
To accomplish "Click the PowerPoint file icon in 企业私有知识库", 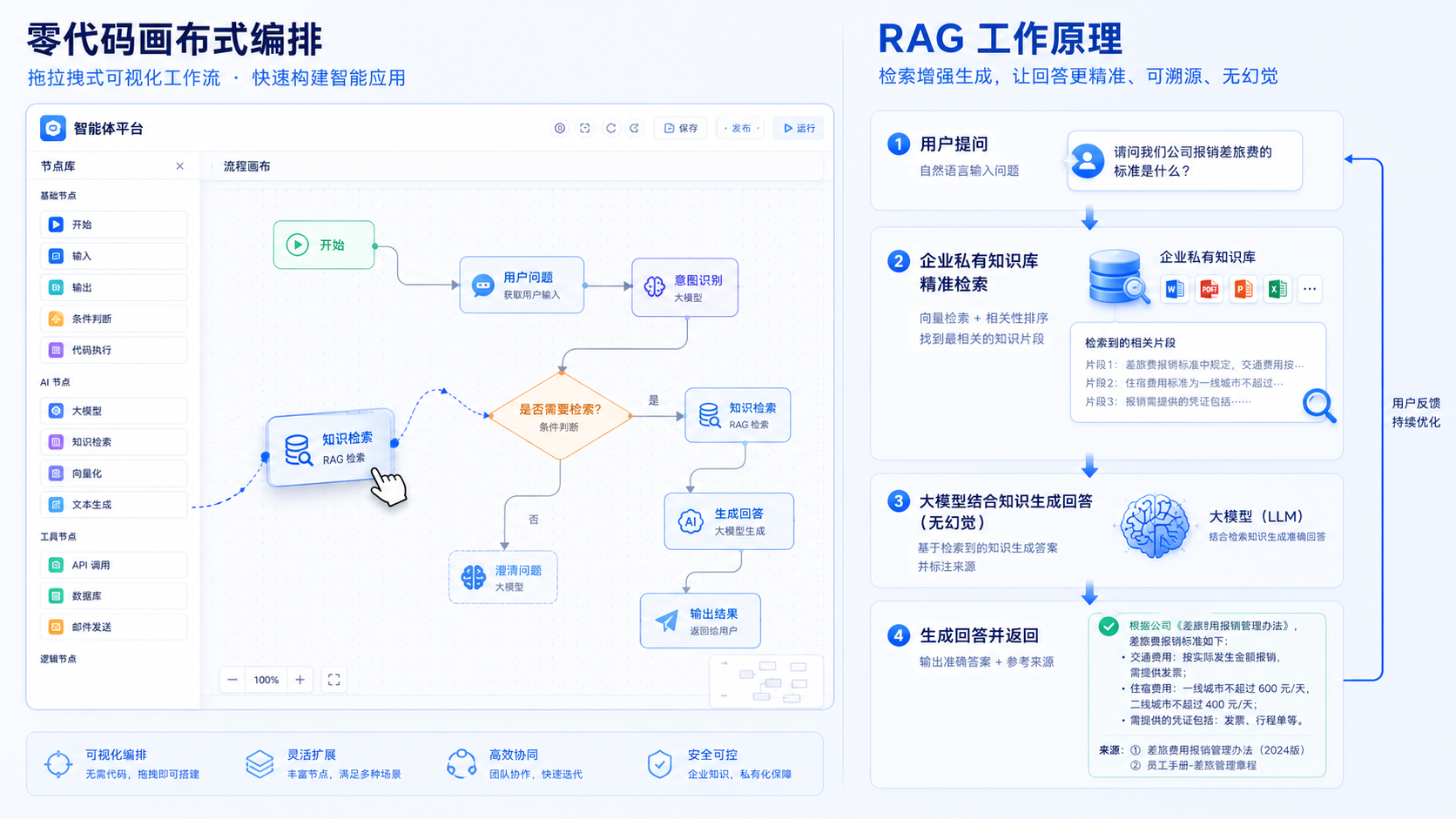I will coord(1243,289).
